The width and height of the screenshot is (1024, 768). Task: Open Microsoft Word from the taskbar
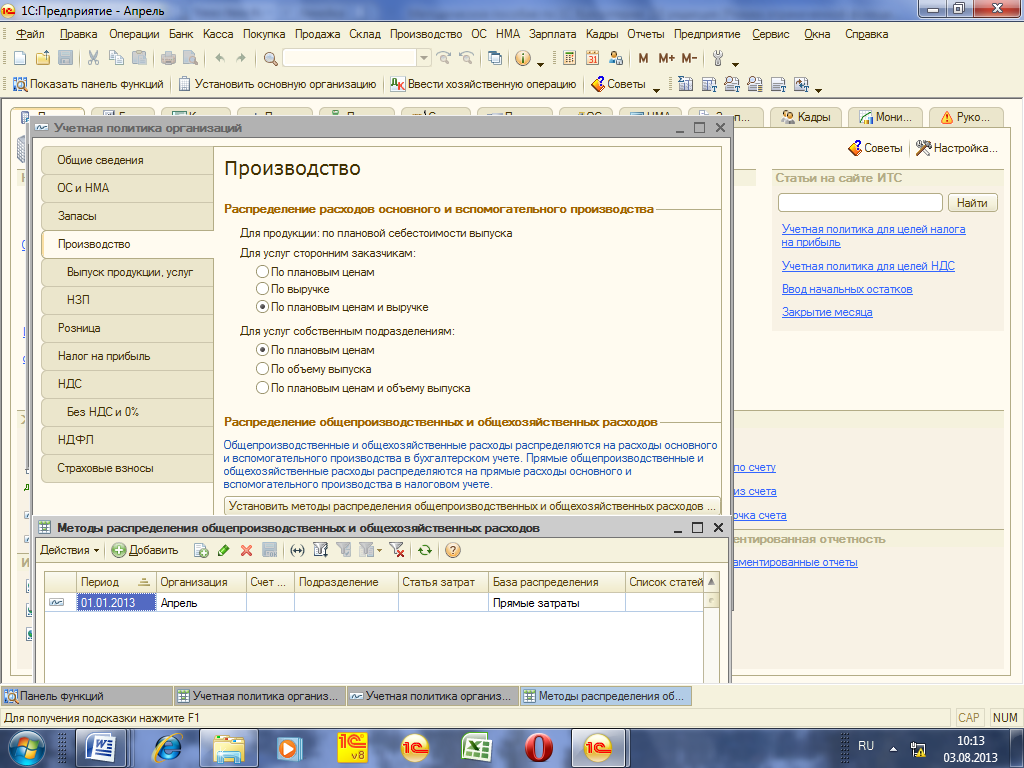[101, 748]
